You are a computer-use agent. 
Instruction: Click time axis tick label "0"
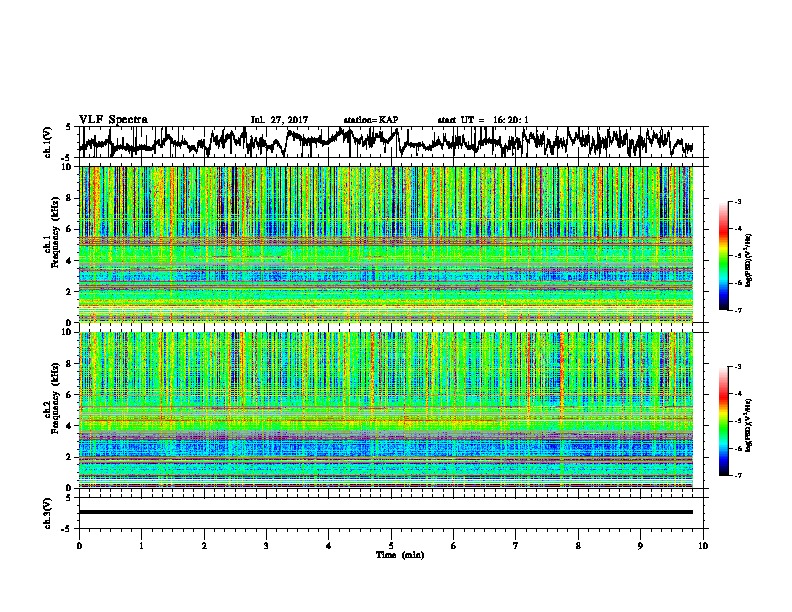tap(79, 546)
